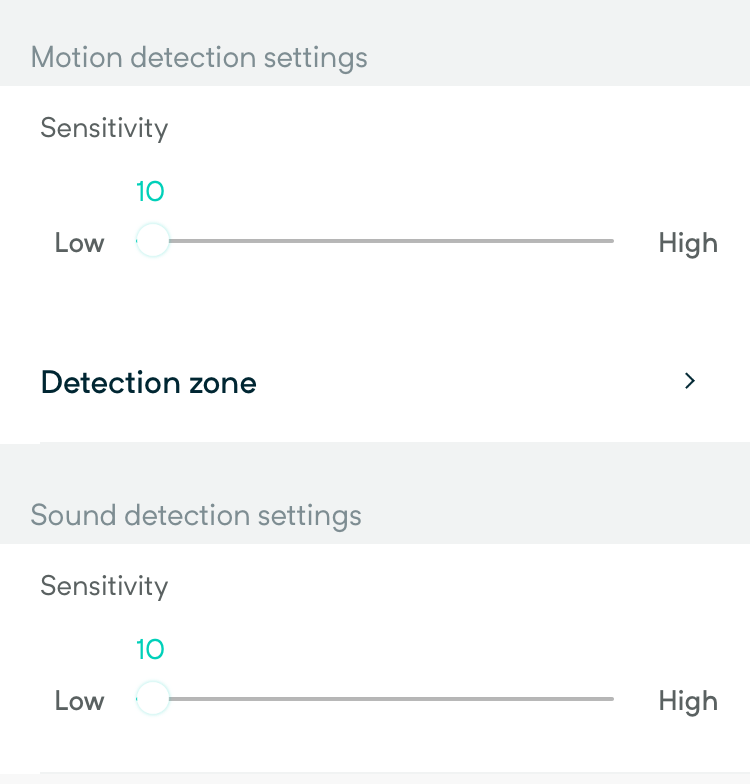
Task: Click Sensitivity label under Motion detection settings
Action: click(104, 128)
